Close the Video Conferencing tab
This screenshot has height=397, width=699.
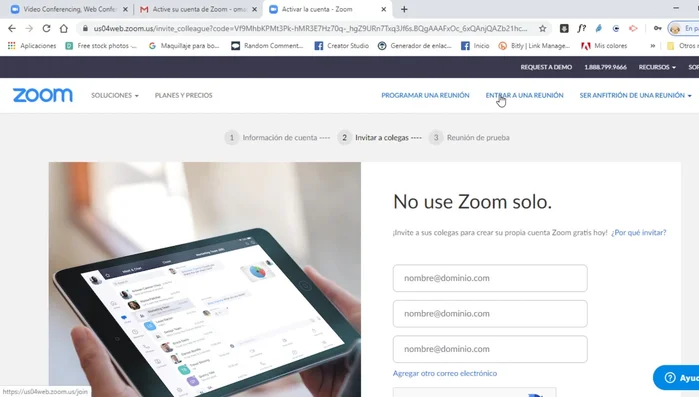[x=125, y=9]
